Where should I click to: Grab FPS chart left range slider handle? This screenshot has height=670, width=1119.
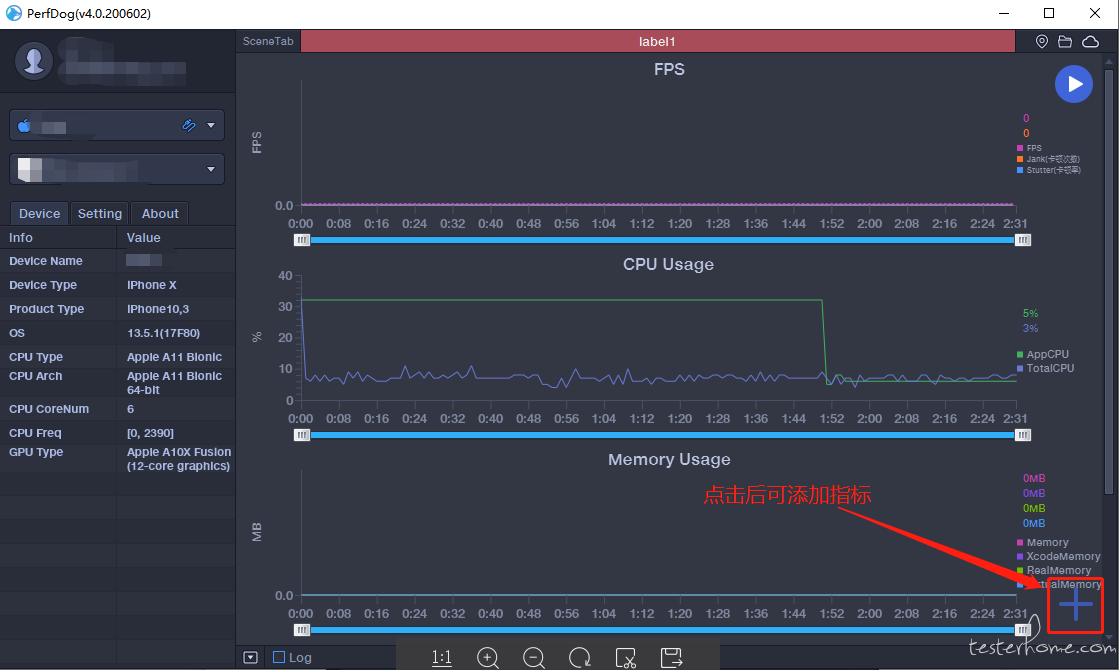[x=302, y=240]
